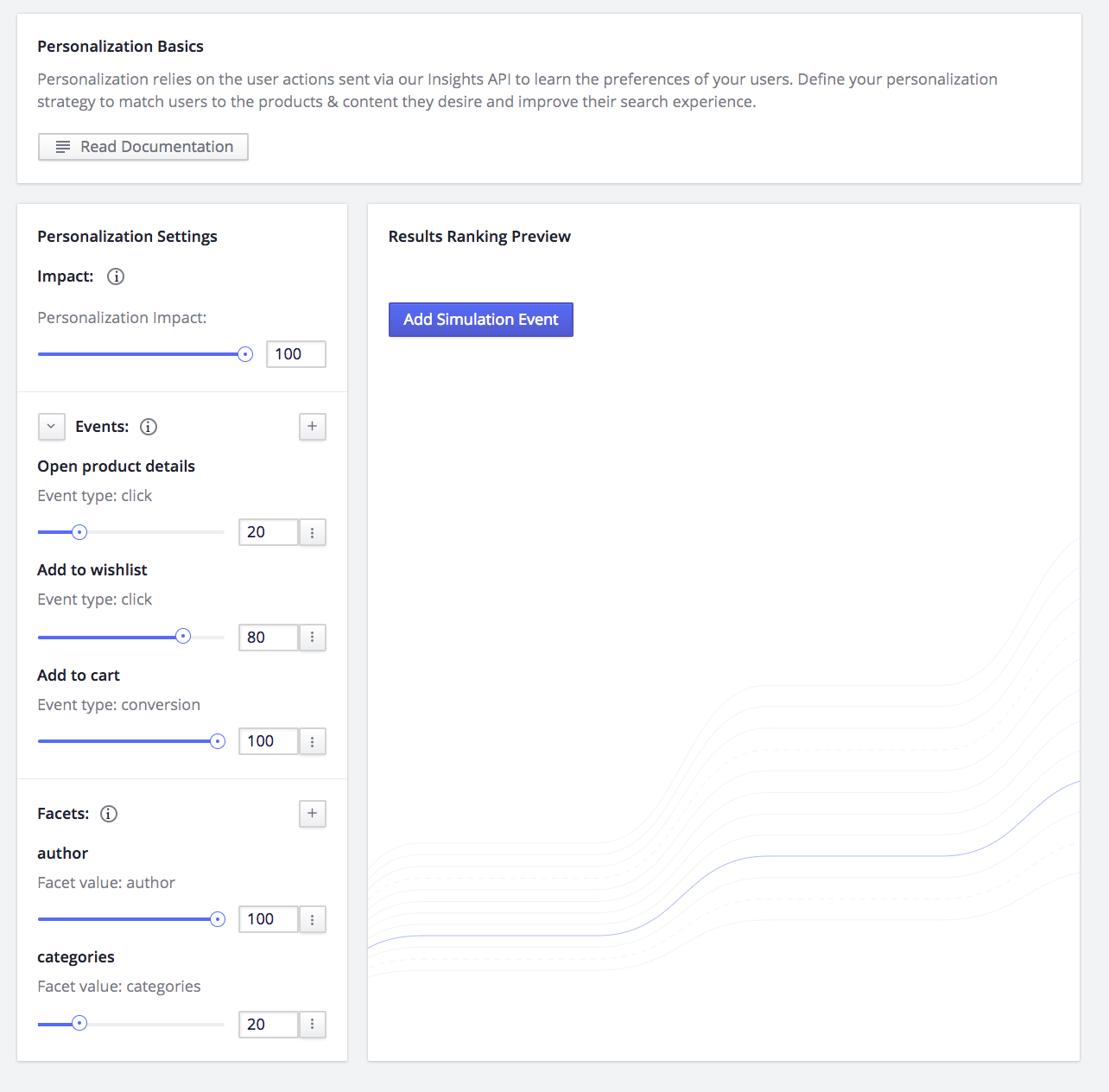Click Open product details score field

click(269, 532)
